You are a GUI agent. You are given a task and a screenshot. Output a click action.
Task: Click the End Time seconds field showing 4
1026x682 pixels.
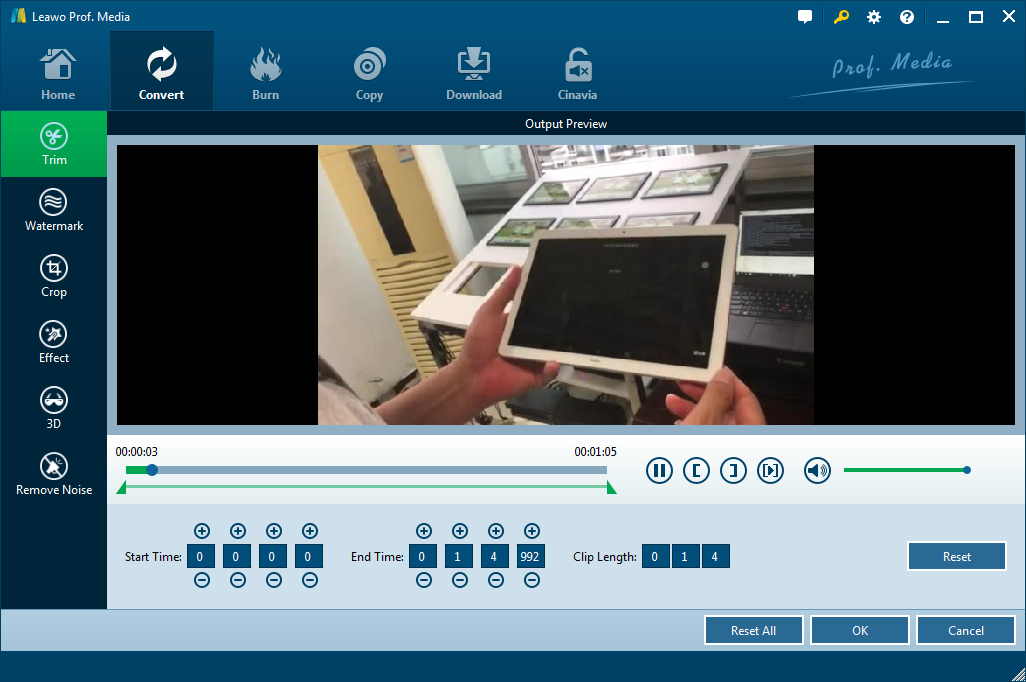(495, 556)
